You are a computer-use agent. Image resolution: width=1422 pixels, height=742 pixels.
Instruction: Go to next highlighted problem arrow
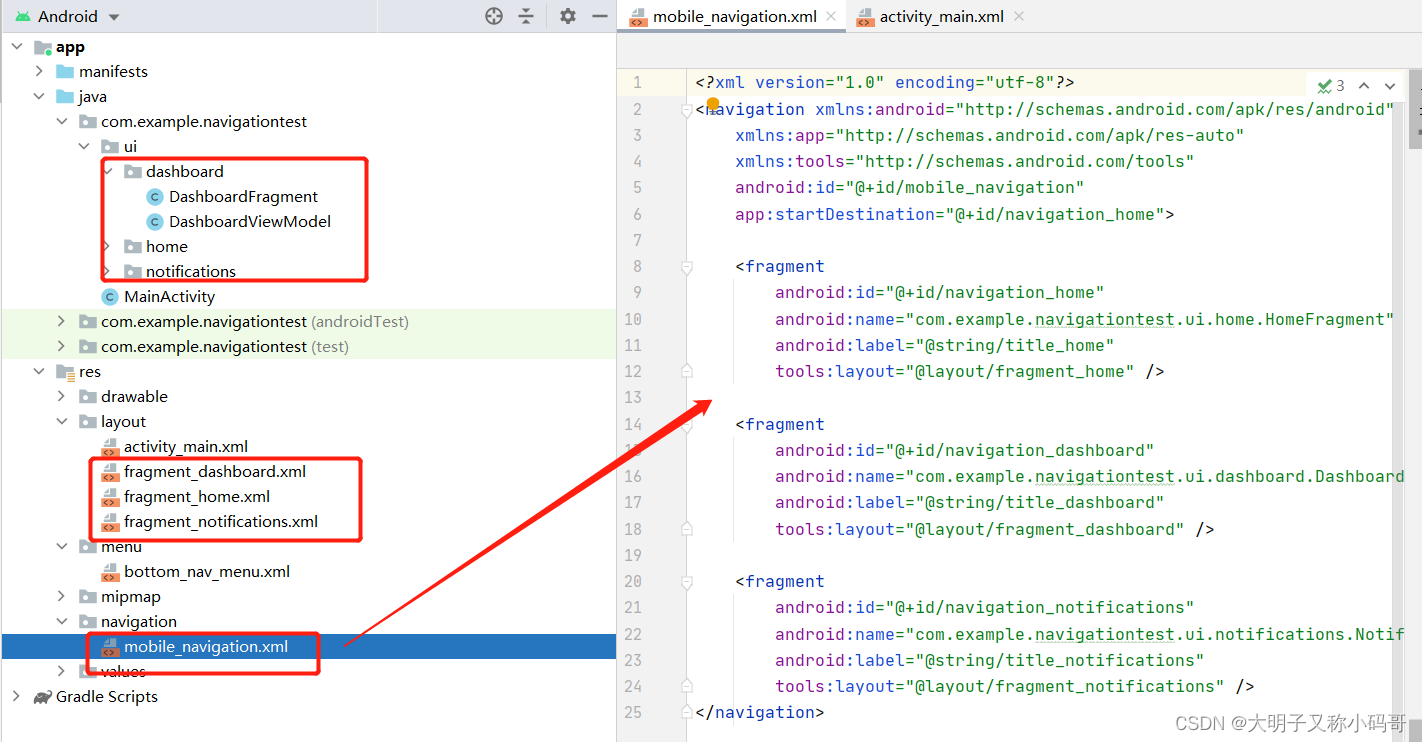click(x=1390, y=86)
